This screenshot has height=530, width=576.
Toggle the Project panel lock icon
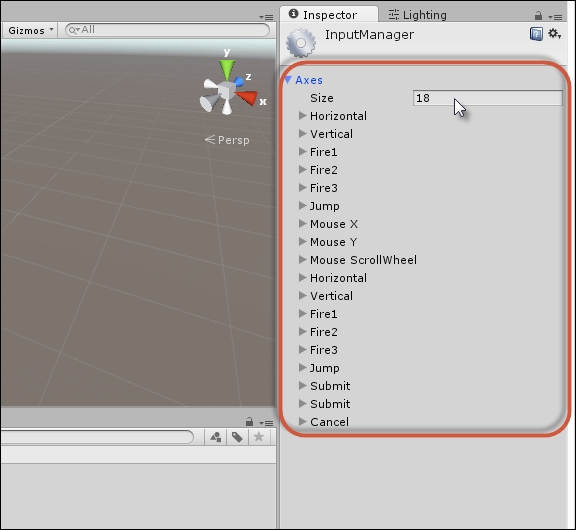pyautogui.click(x=249, y=421)
